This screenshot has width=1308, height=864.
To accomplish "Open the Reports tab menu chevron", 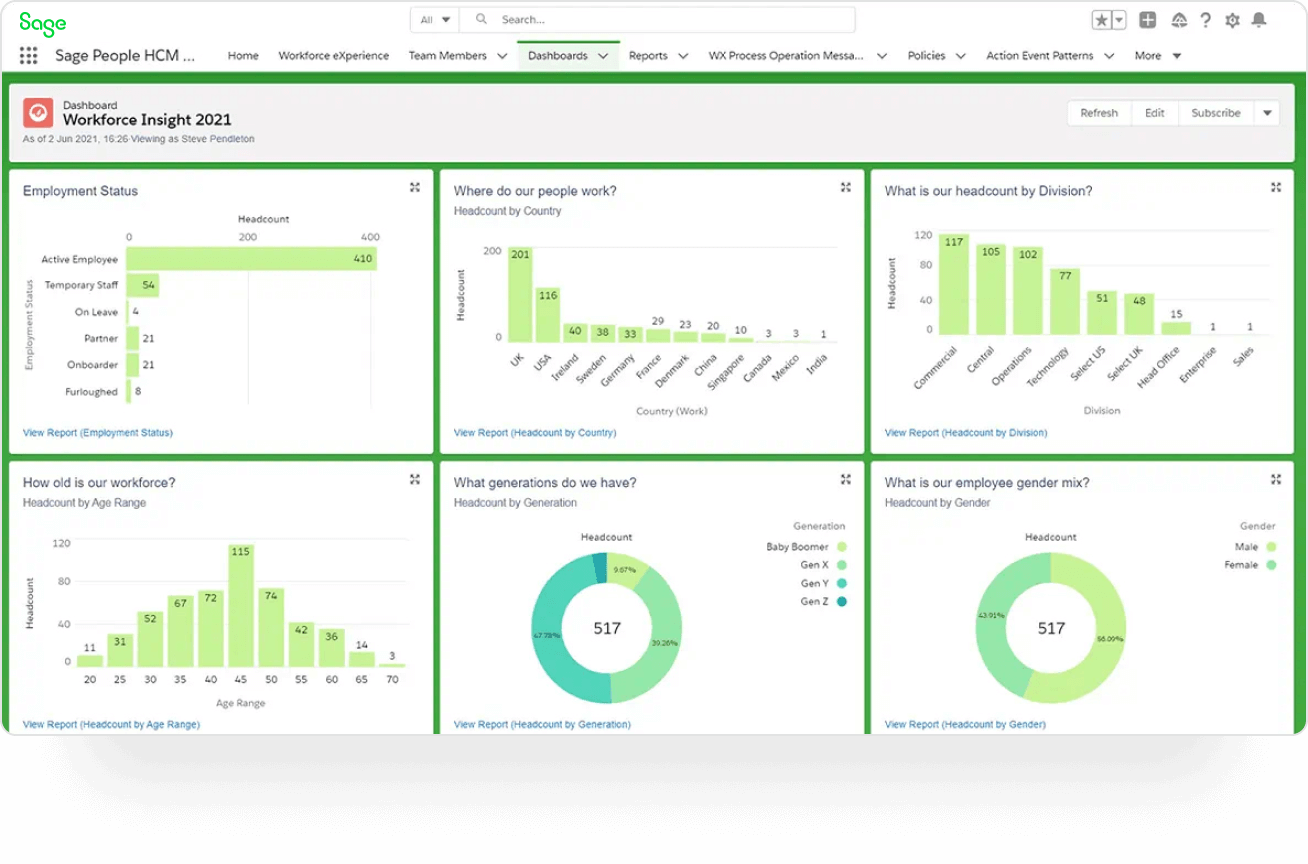I will [682, 56].
